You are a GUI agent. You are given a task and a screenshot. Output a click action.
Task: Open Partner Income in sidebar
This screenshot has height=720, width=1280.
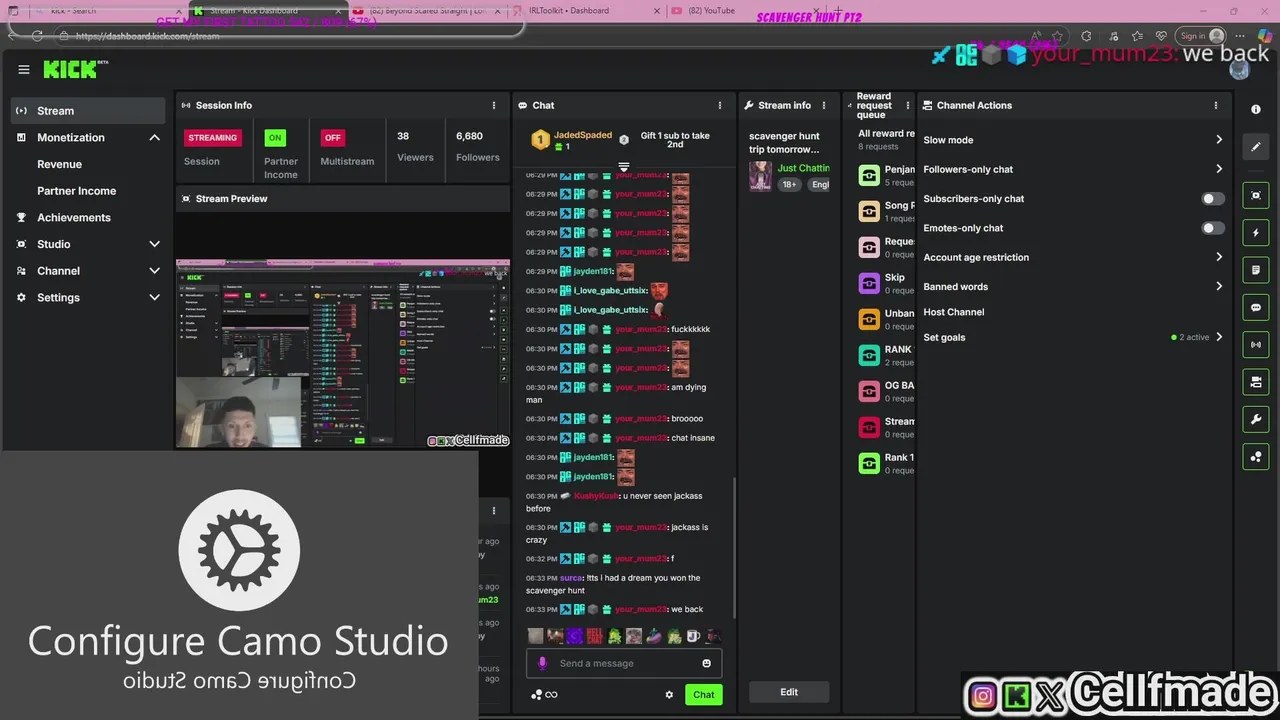(x=77, y=191)
